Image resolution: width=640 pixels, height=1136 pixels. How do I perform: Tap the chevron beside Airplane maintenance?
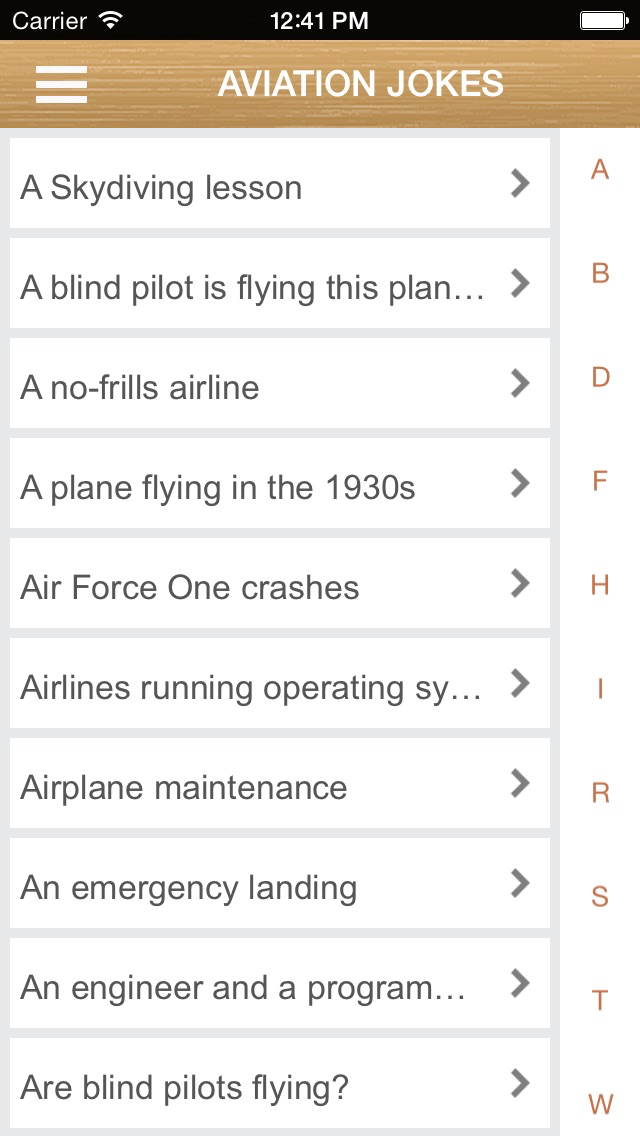tap(519, 783)
